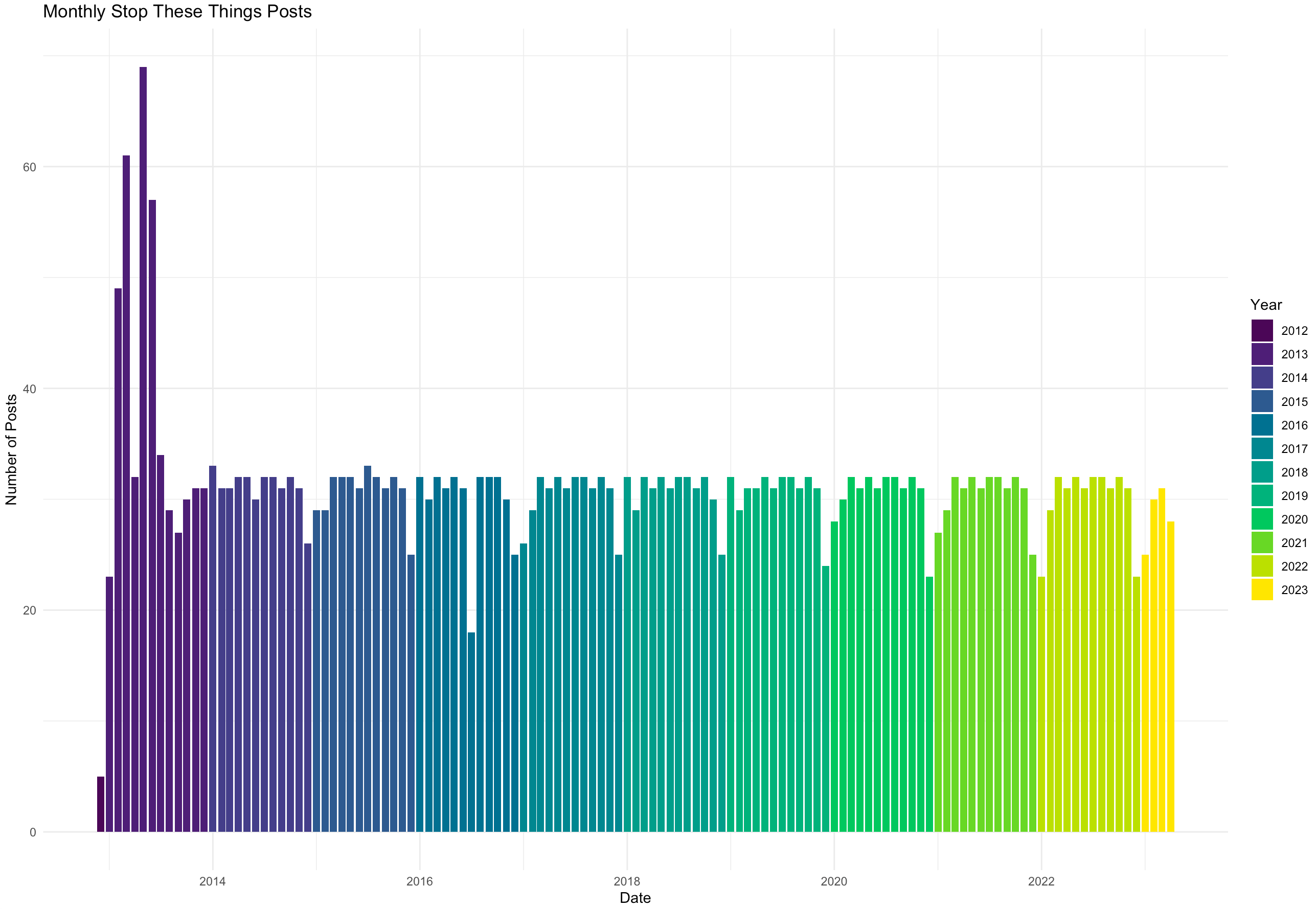Click the short dark 2012 bar

tap(101, 804)
